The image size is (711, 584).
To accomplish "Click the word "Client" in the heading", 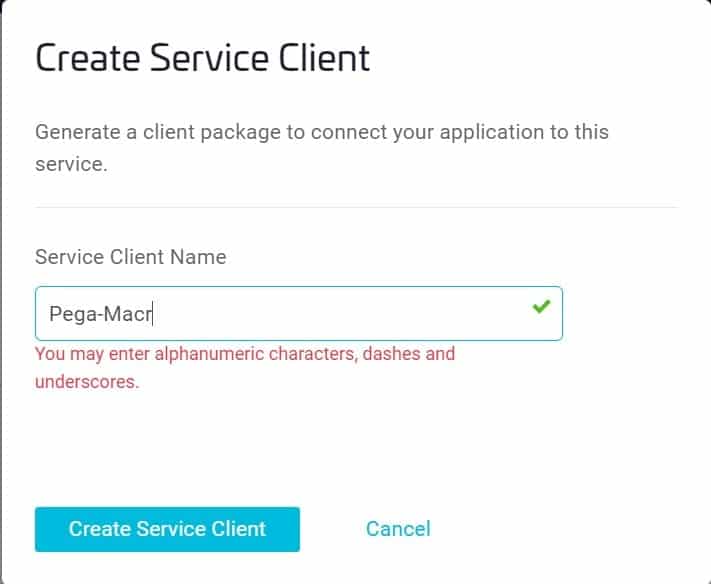I will pyautogui.click(x=323, y=58).
